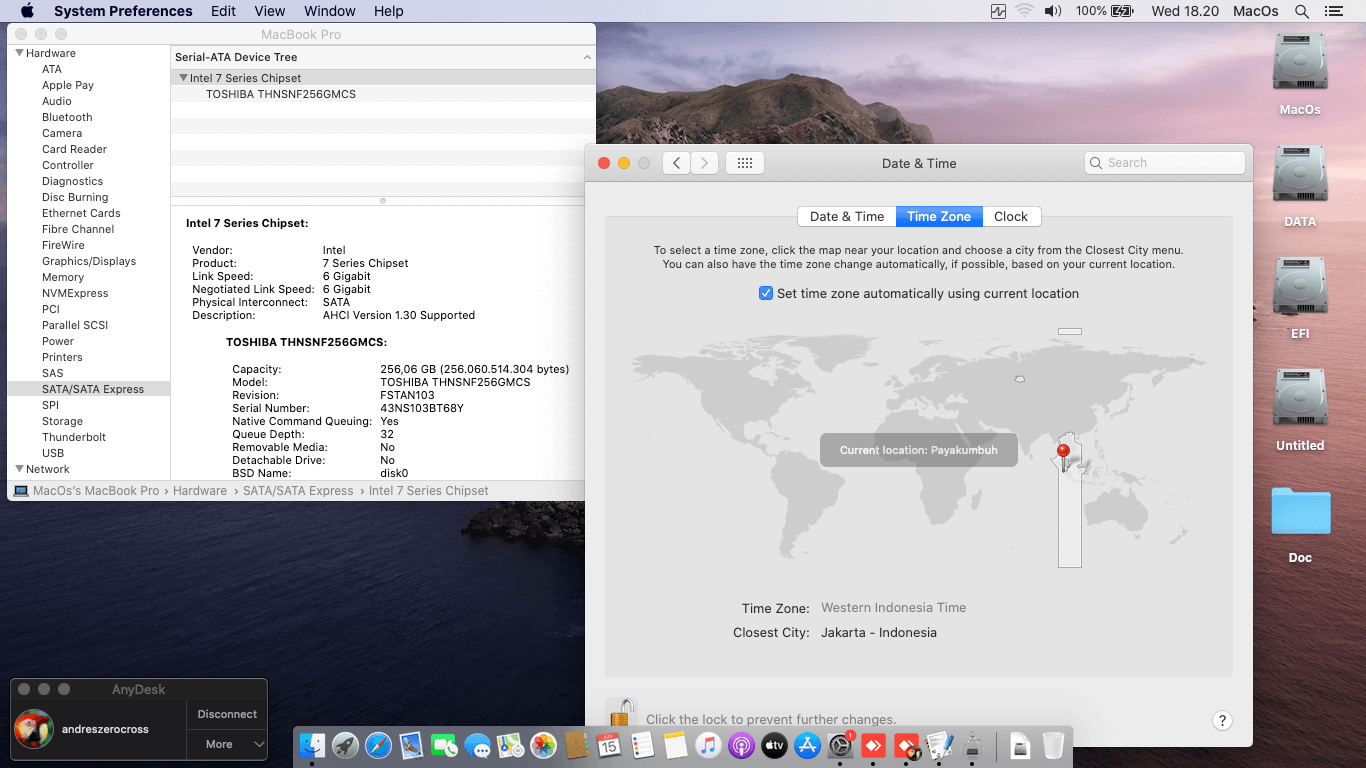The width and height of the screenshot is (1366, 768).
Task: Collapse the Network section in sidebar
Action: click(x=19, y=469)
